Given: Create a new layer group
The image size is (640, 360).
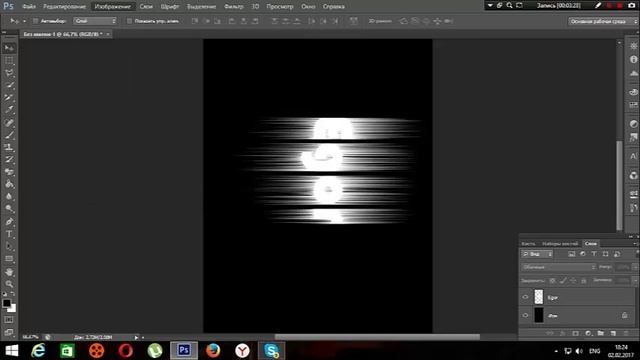Looking at the screenshot, I should click(600, 333).
